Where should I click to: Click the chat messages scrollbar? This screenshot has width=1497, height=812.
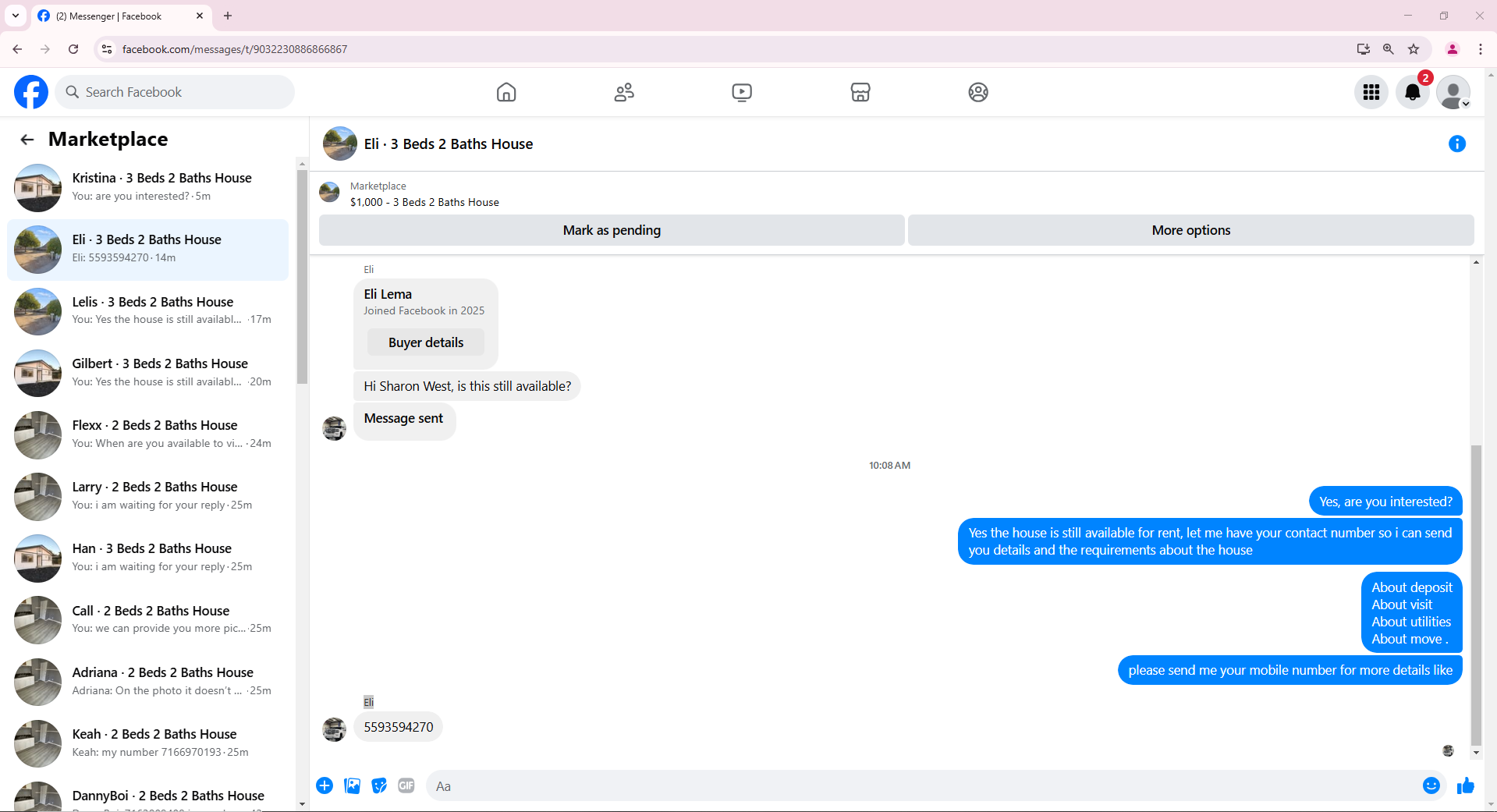click(x=1475, y=595)
